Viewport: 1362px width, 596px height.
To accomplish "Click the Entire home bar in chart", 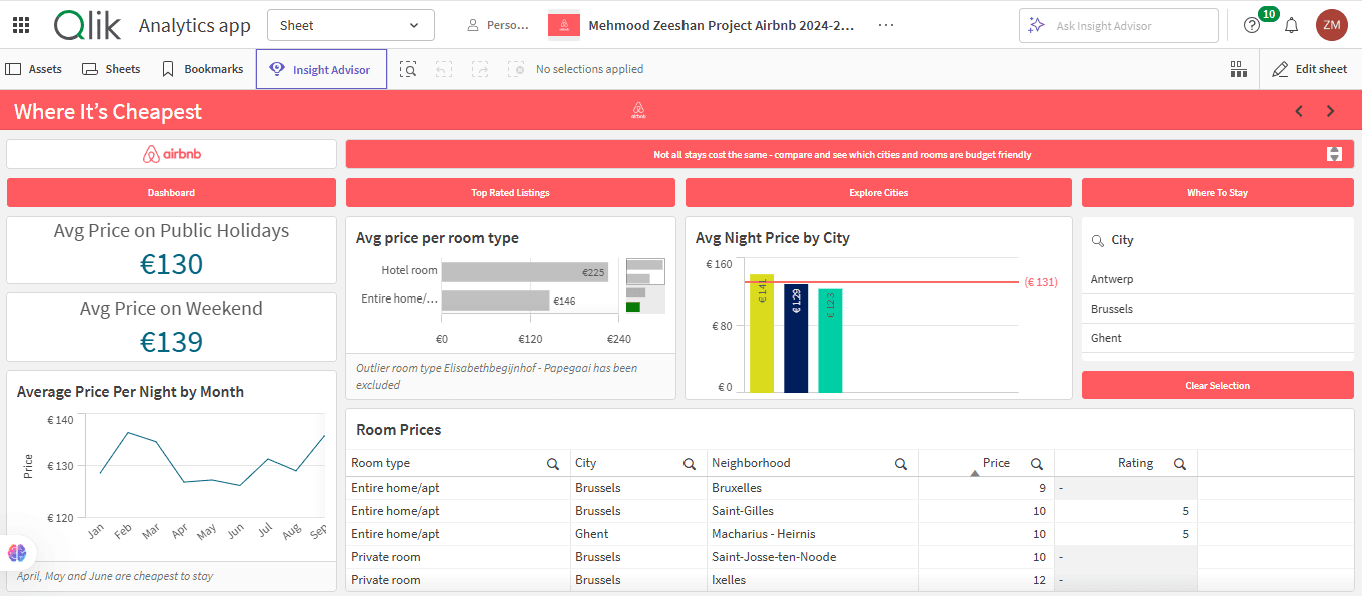I will (496, 300).
